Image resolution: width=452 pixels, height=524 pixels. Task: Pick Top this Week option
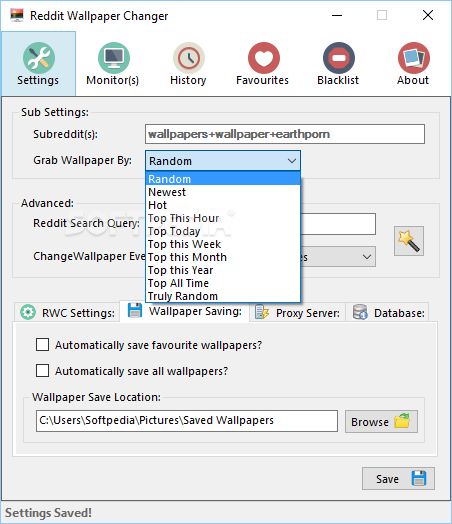223,244
